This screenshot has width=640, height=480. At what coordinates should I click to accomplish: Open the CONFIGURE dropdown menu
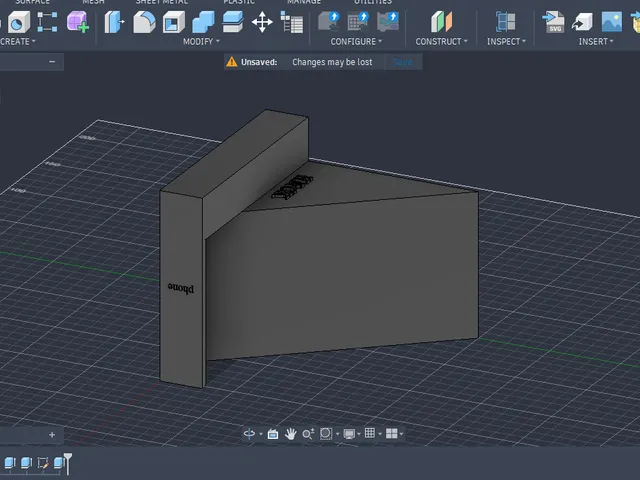pyautogui.click(x=356, y=42)
